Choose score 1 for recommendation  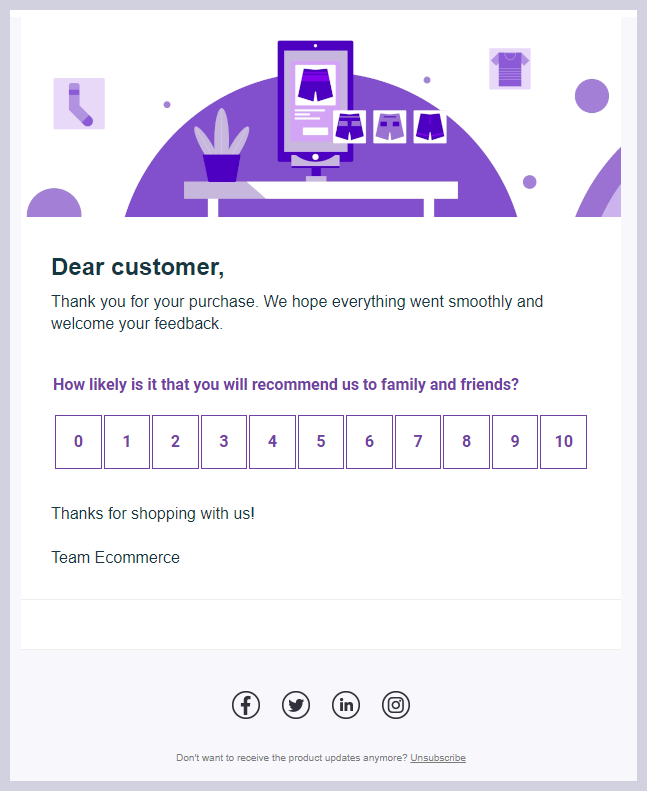point(127,442)
